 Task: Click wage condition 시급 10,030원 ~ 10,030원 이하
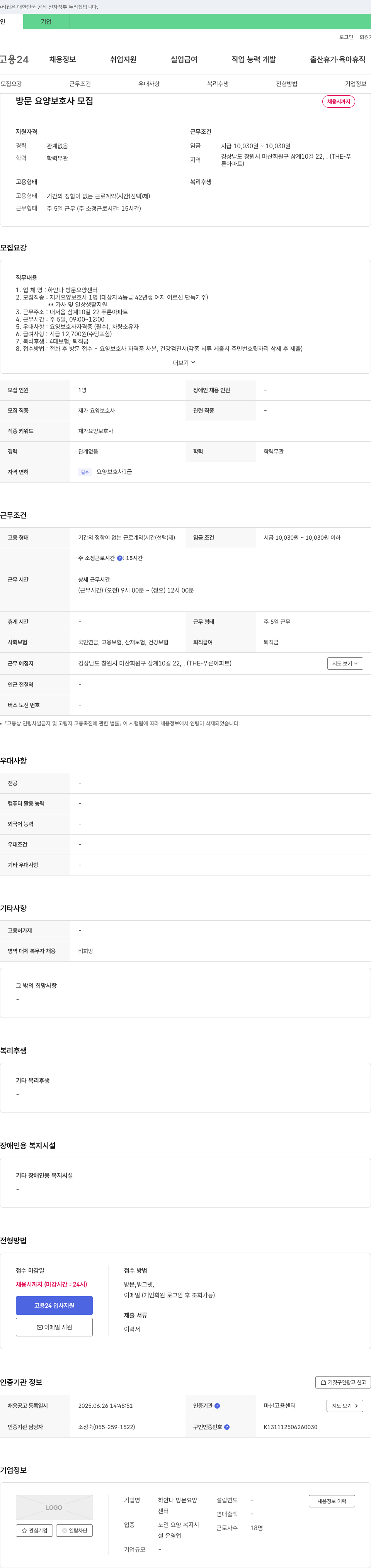301,537
